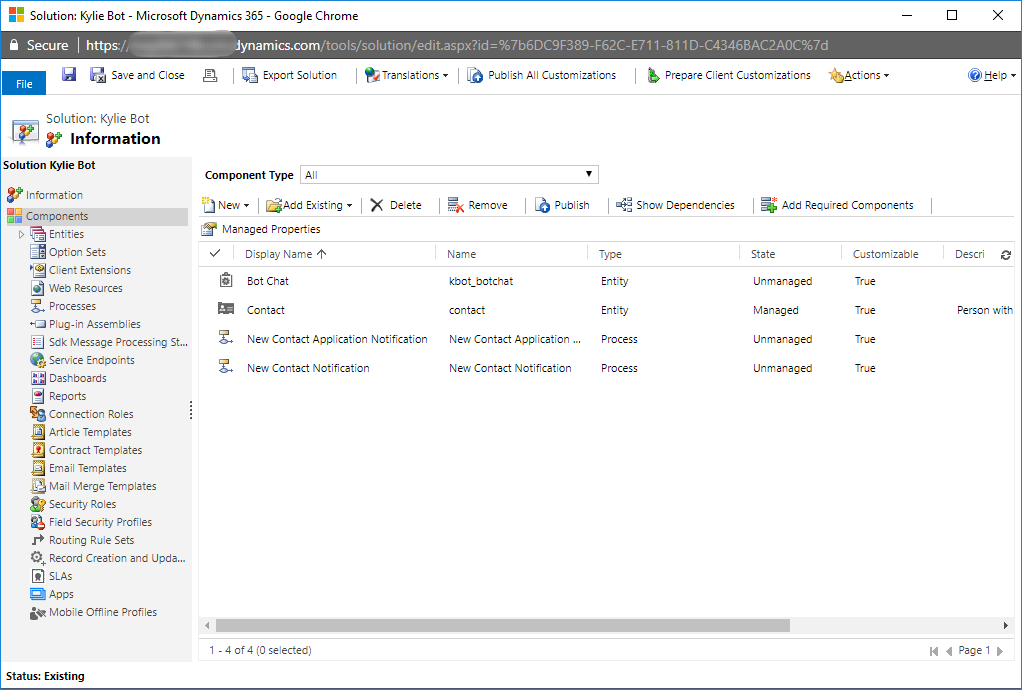
Task: Open the Component Type dropdown
Action: click(x=449, y=175)
